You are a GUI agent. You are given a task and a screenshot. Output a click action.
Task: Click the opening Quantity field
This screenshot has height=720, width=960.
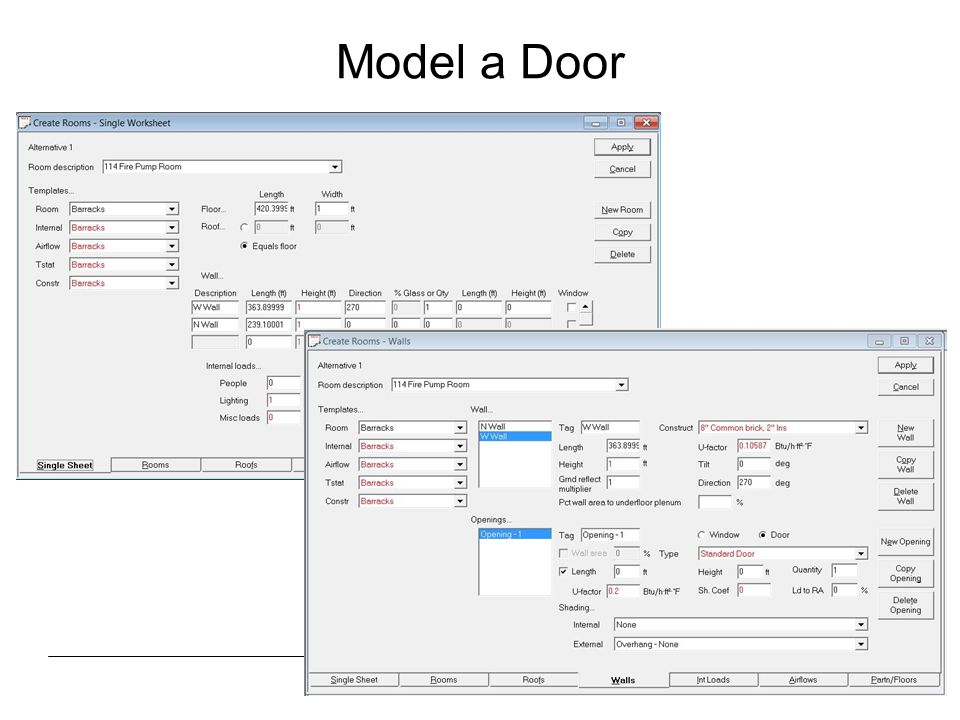[844, 571]
